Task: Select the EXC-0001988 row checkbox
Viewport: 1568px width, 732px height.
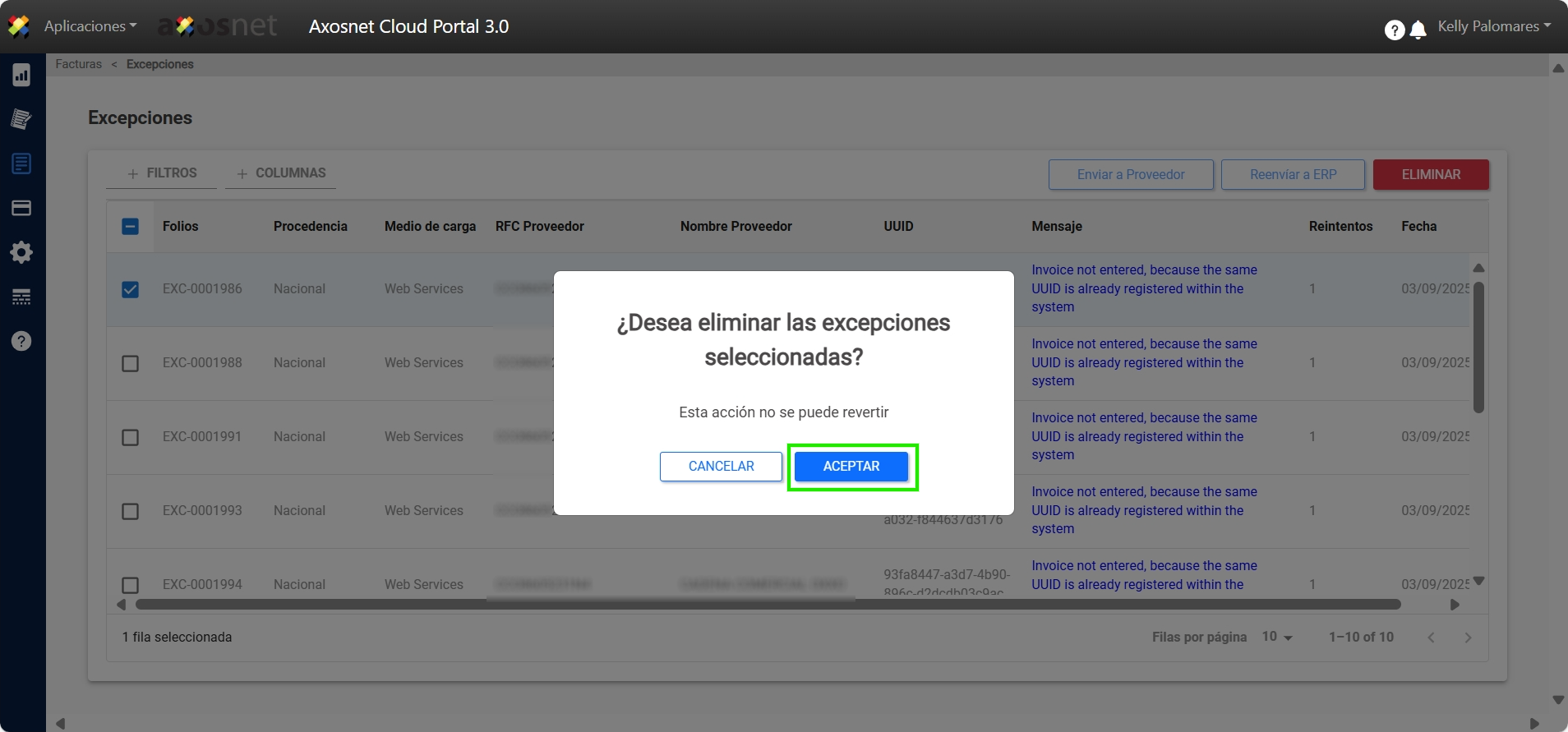Action: click(x=130, y=363)
